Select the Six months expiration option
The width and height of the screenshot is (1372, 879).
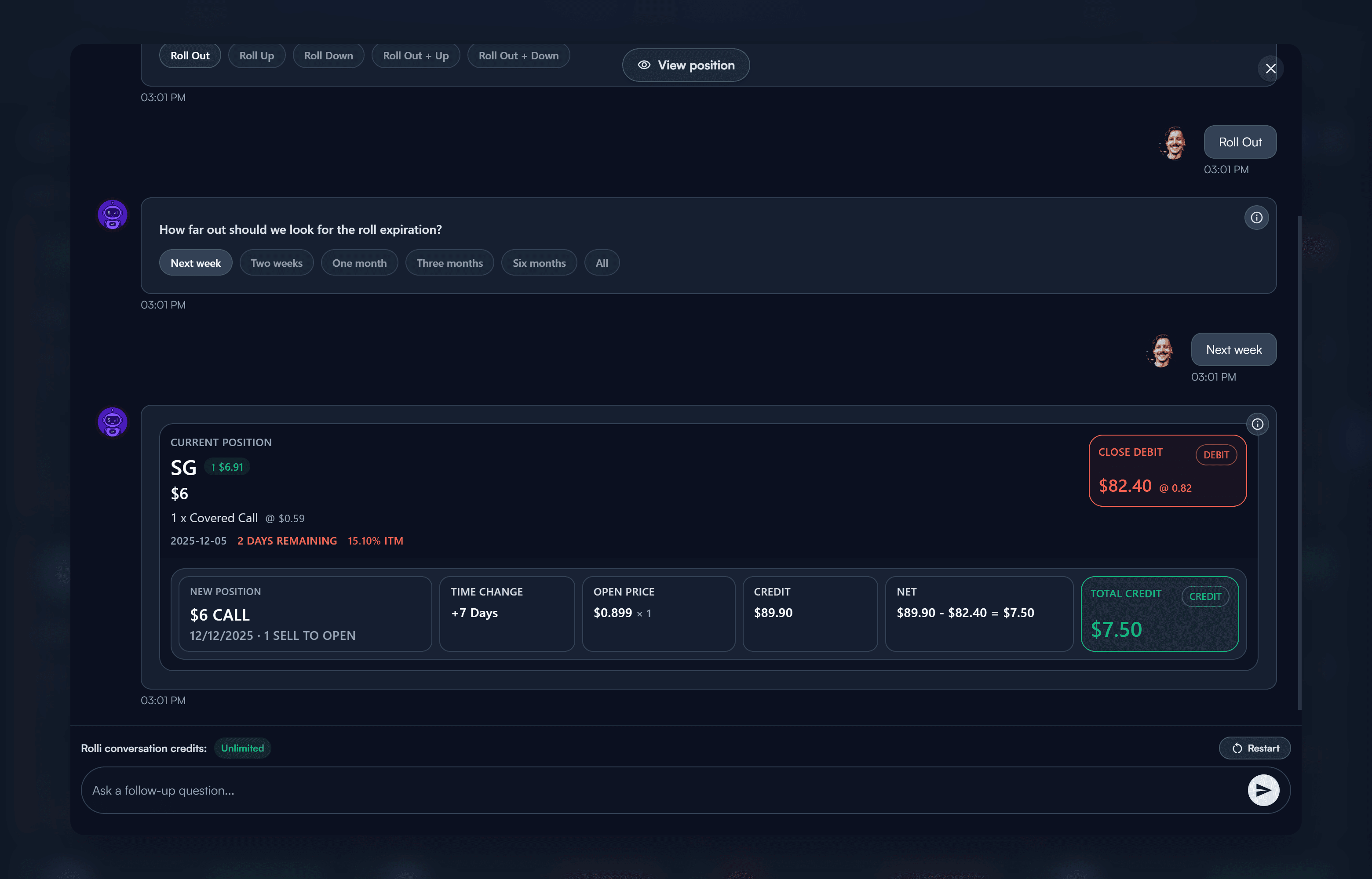tap(538, 262)
